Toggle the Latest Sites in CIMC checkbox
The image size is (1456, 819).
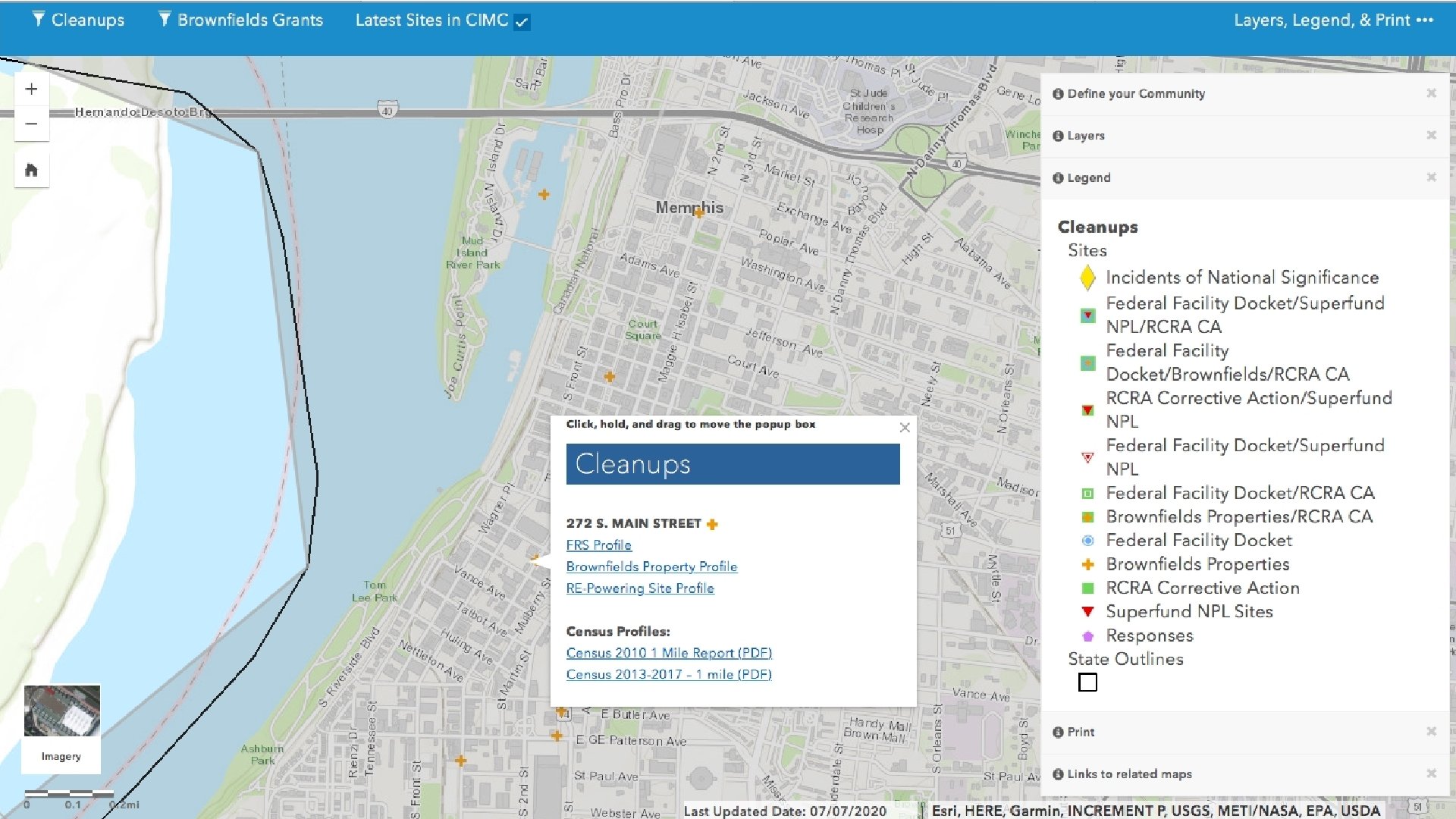click(x=522, y=22)
